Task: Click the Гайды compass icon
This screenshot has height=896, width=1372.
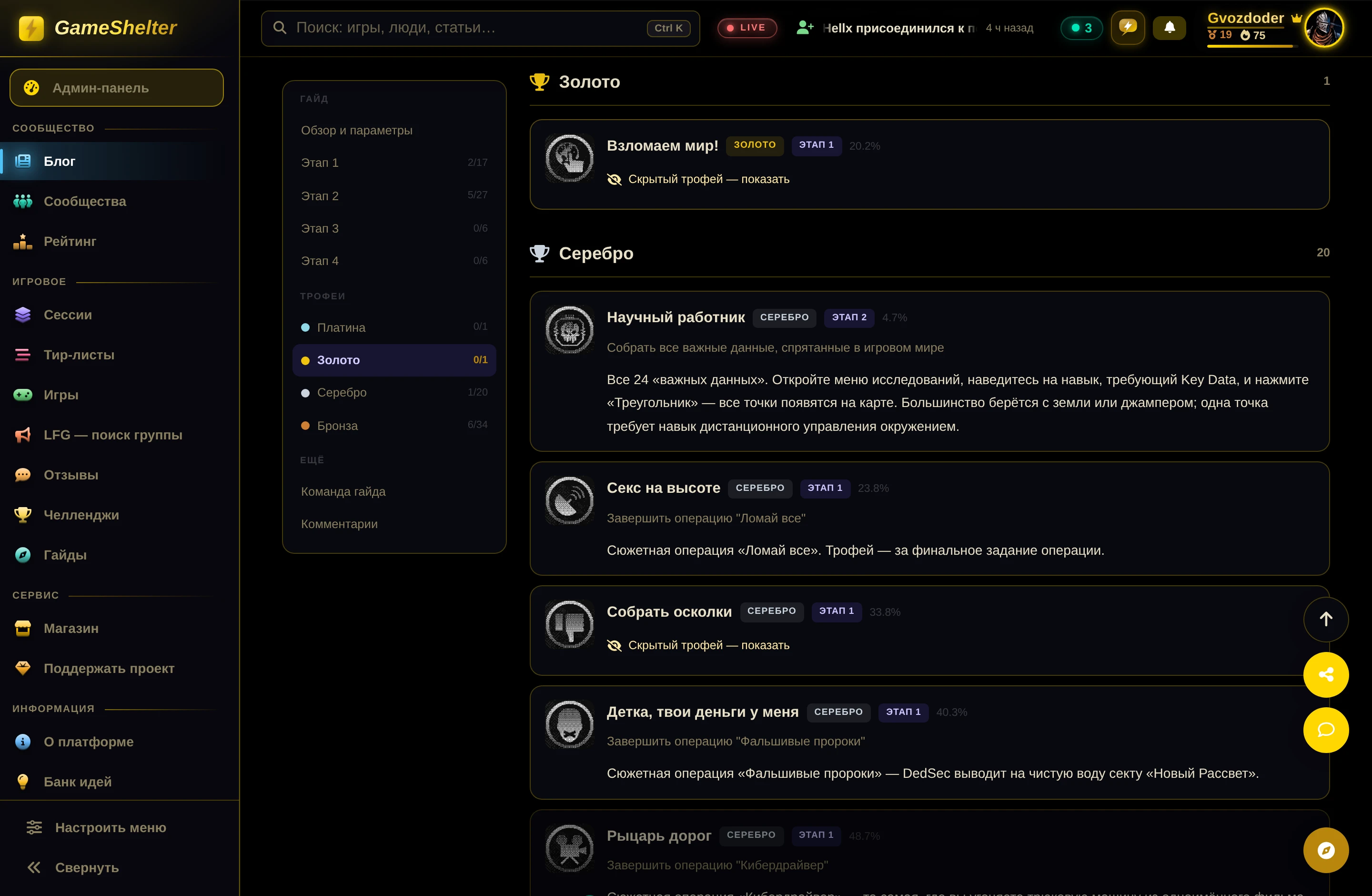Action: coord(22,555)
